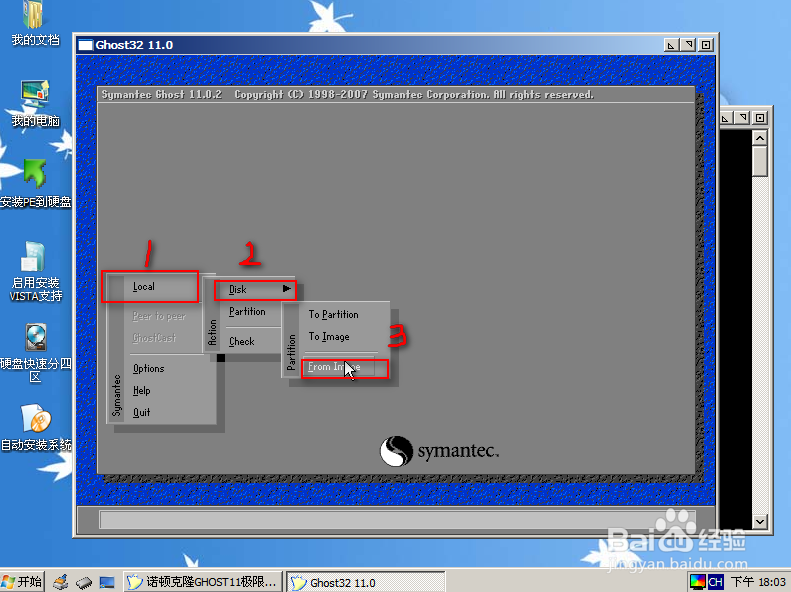Choose To Image option
The width and height of the screenshot is (791, 592).
[x=329, y=337]
